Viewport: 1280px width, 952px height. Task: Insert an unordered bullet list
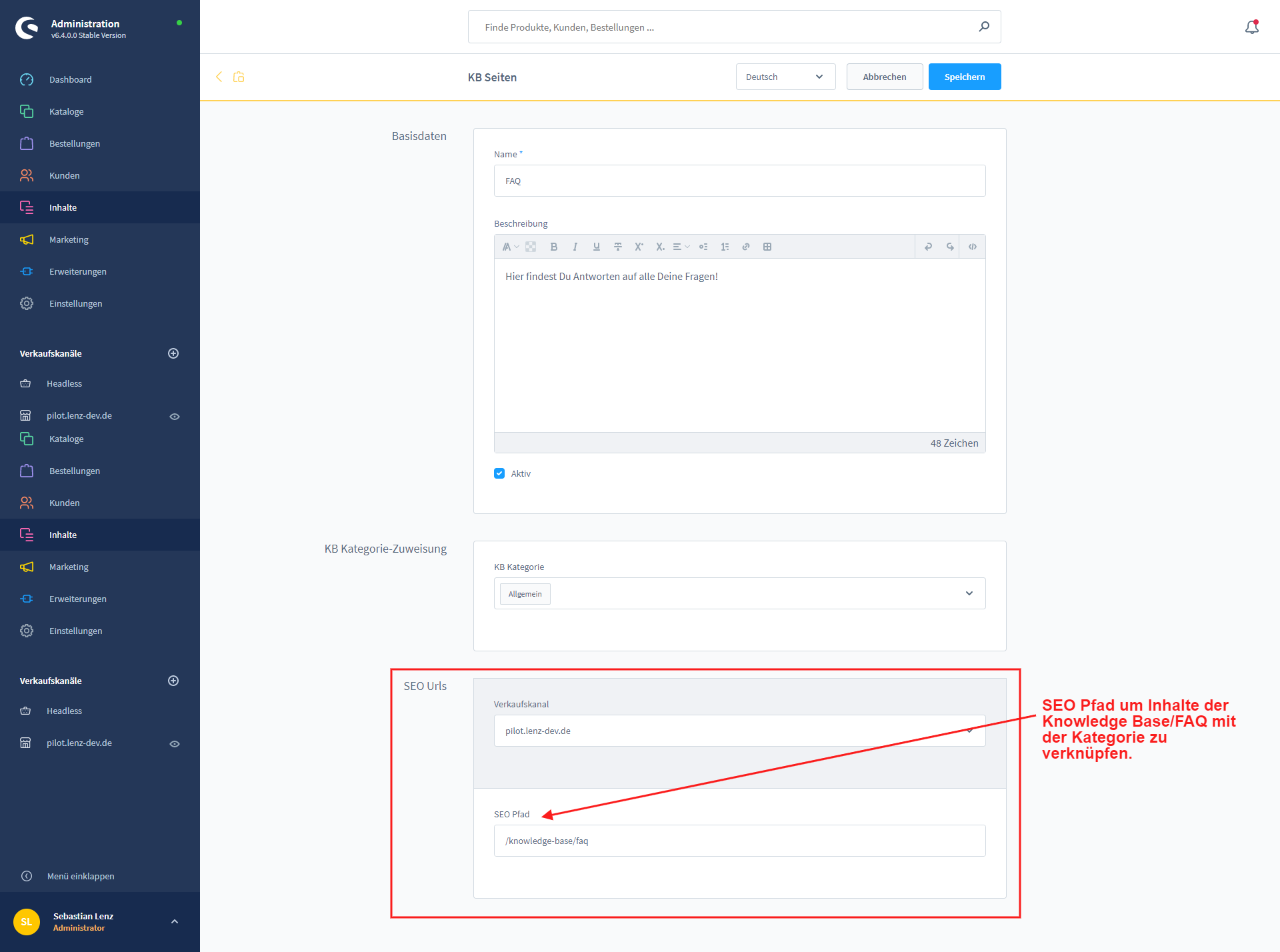coord(703,247)
